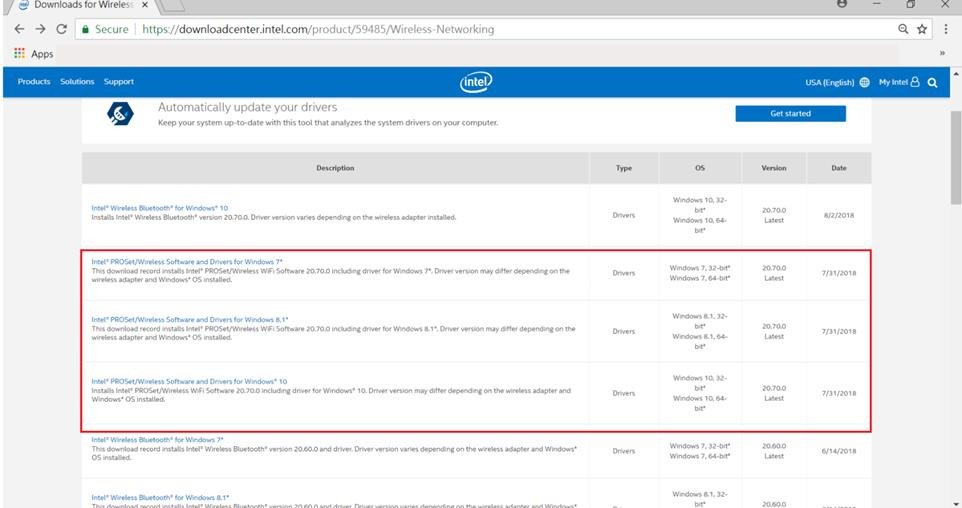Sort table by Date column header
Image resolution: width=962 pixels, height=508 pixels.
tap(839, 167)
